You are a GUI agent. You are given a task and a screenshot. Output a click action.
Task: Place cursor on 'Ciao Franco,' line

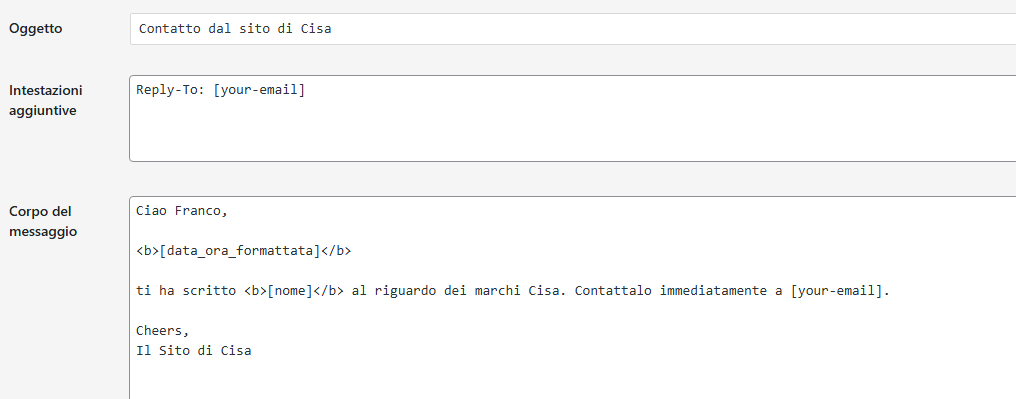tap(182, 211)
